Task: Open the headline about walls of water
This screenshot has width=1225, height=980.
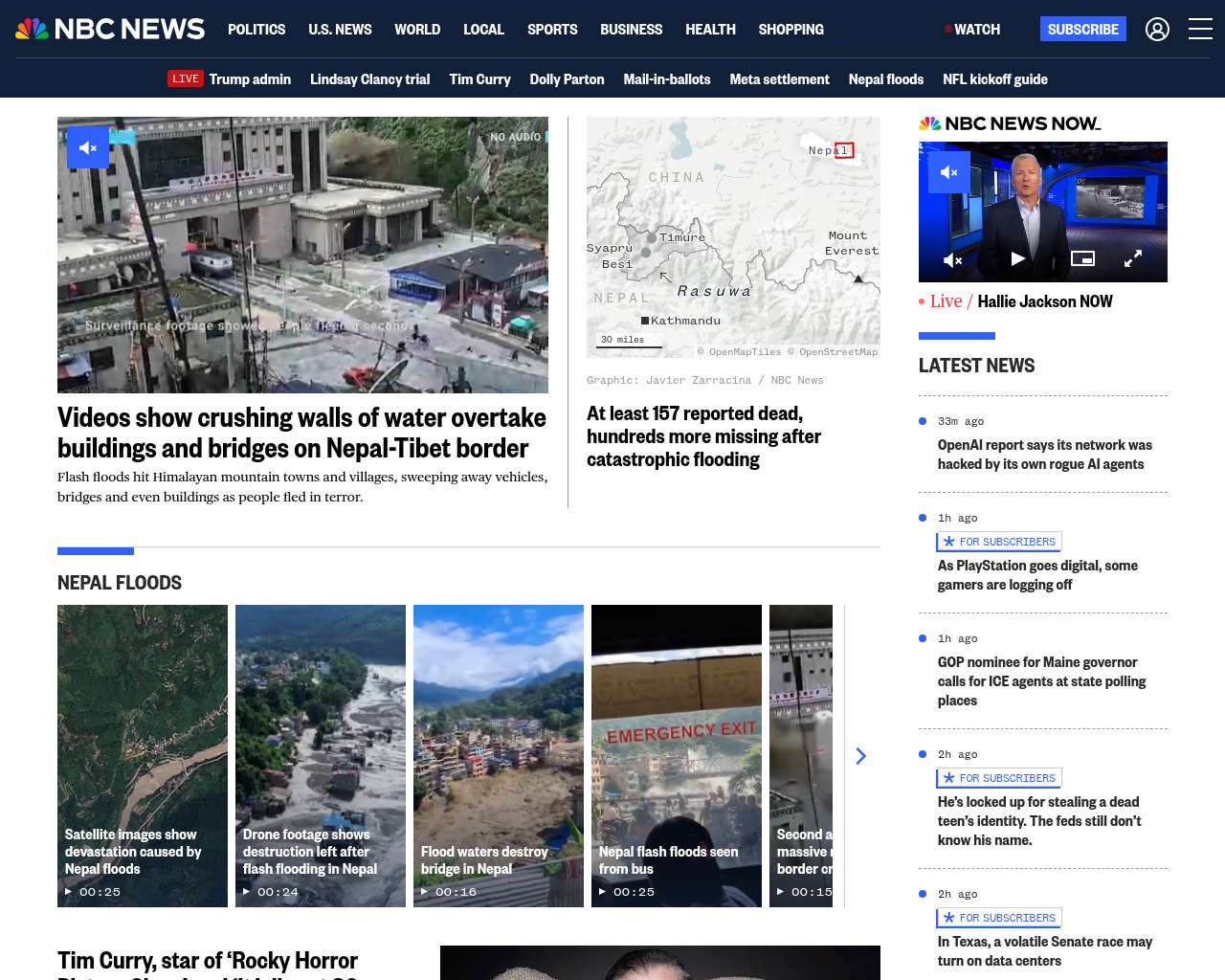Action: coord(301,433)
